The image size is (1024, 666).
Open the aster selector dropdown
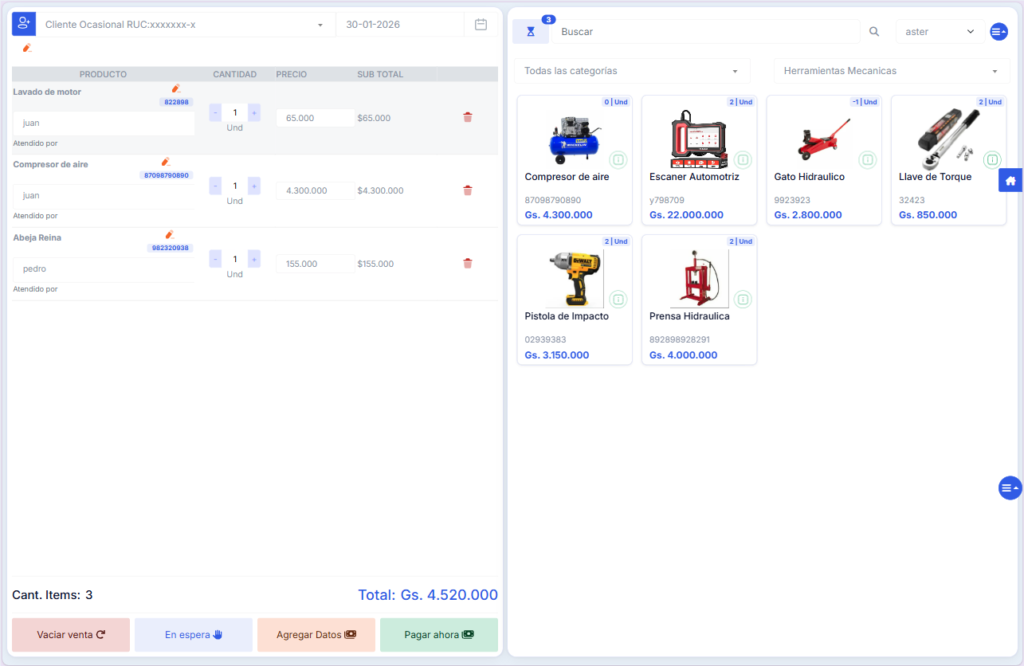(939, 32)
